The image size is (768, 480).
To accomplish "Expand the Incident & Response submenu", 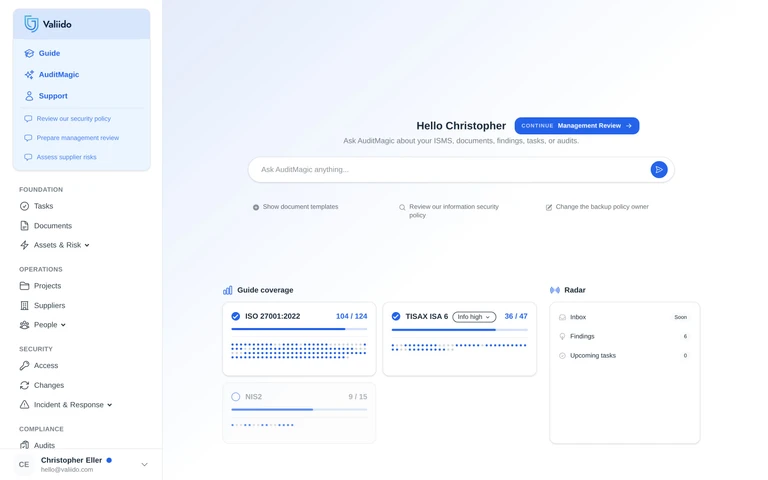I will point(110,405).
